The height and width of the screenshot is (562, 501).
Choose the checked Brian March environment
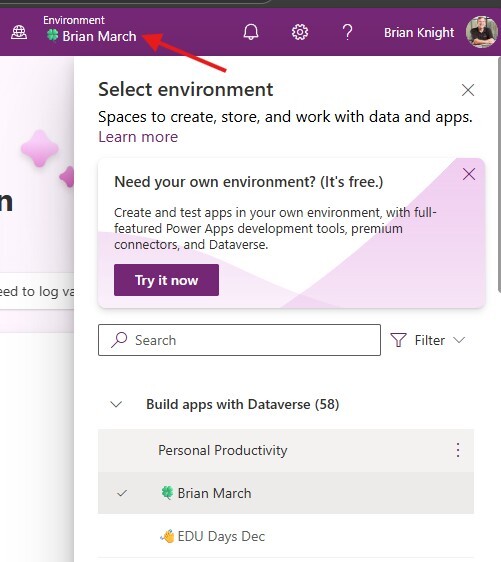pyautogui.click(x=286, y=493)
